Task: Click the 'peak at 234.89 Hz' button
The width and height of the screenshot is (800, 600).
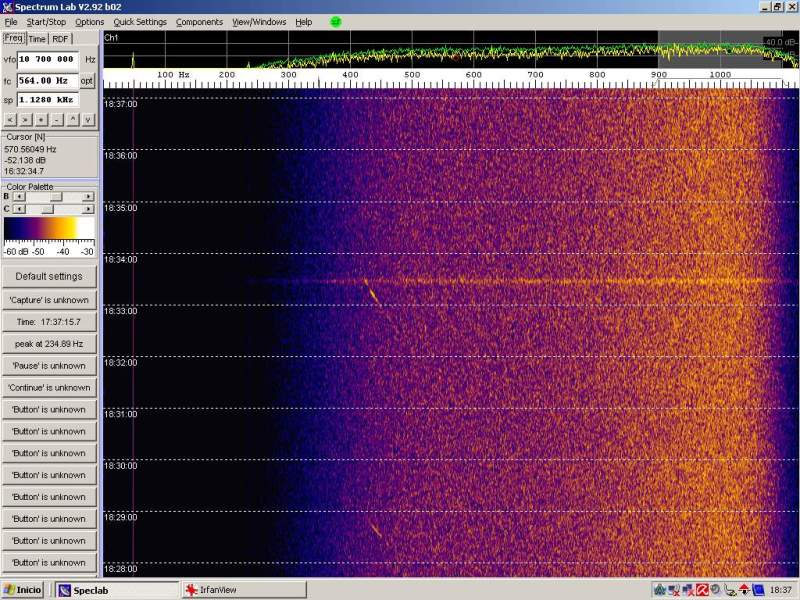Action: coord(50,344)
